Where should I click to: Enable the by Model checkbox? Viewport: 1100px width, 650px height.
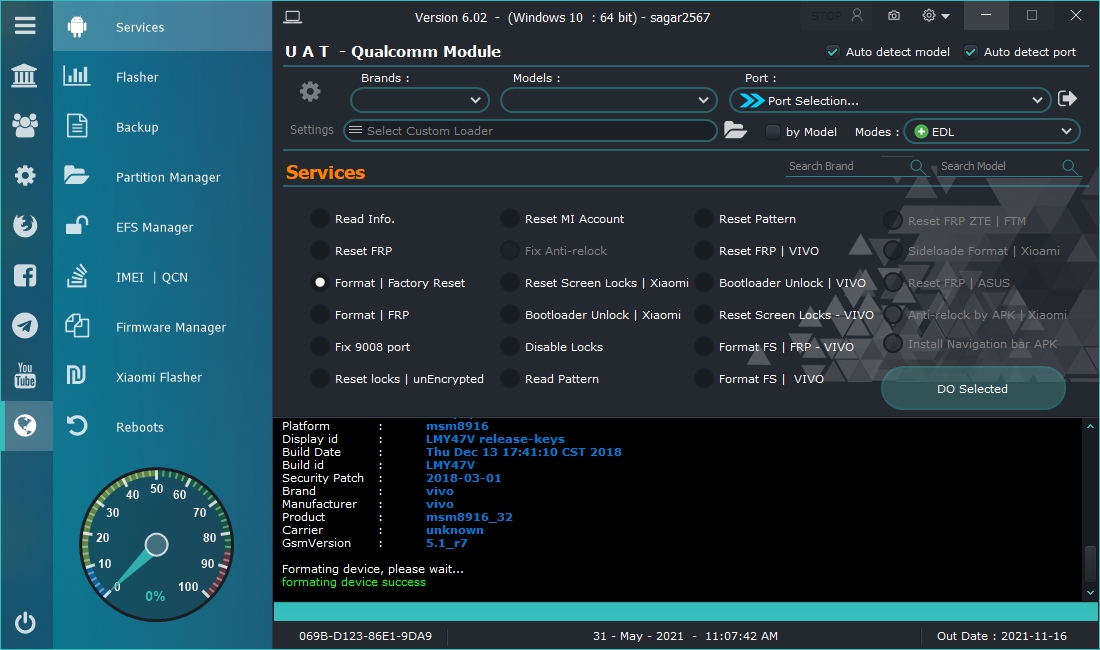click(x=772, y=132)
